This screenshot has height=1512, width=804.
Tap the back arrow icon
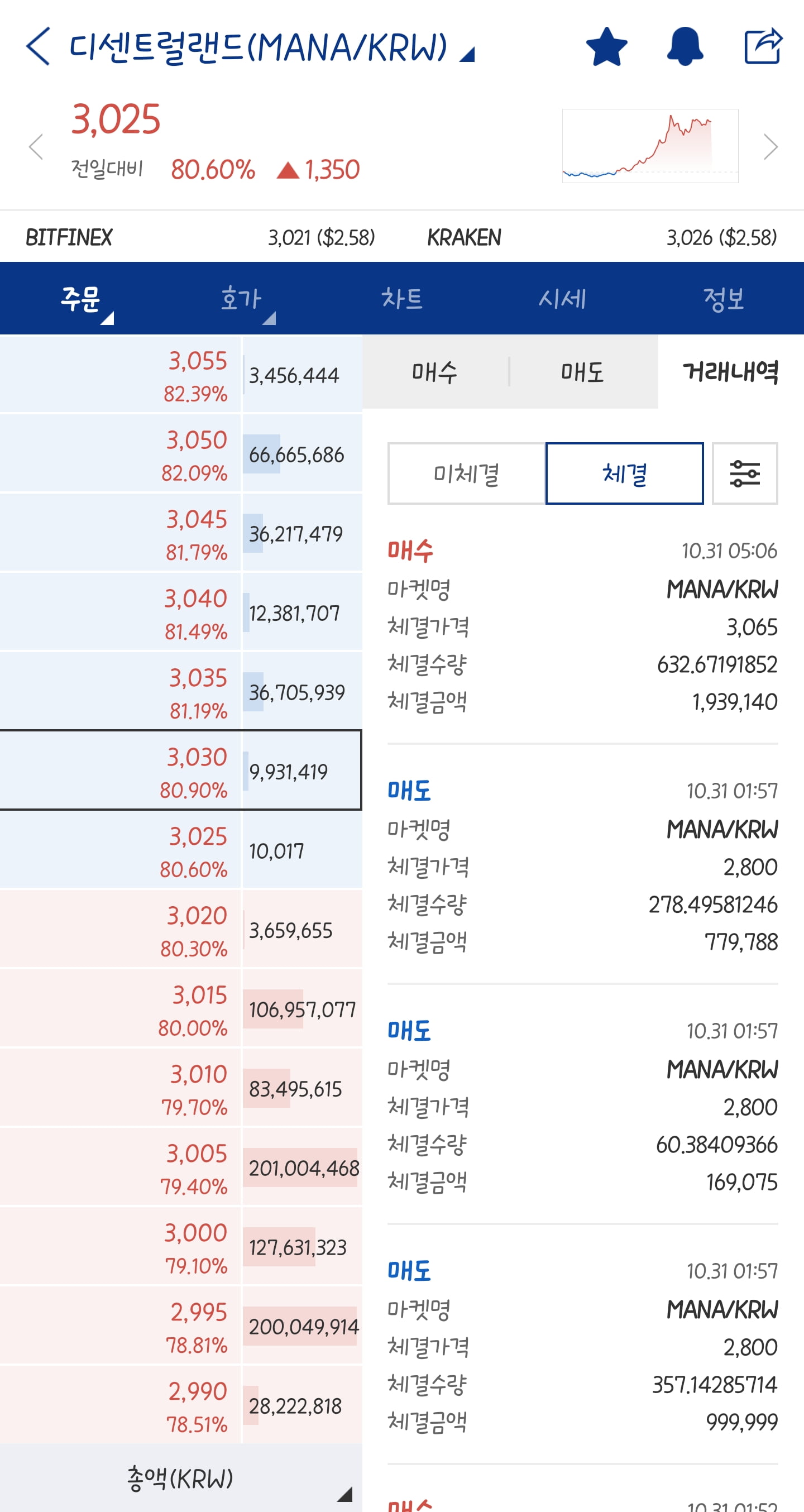click(38, 46)
